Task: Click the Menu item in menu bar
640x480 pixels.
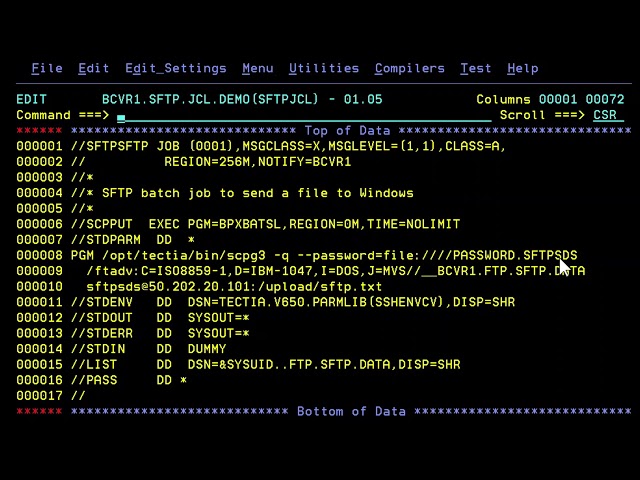Action: 257,68
